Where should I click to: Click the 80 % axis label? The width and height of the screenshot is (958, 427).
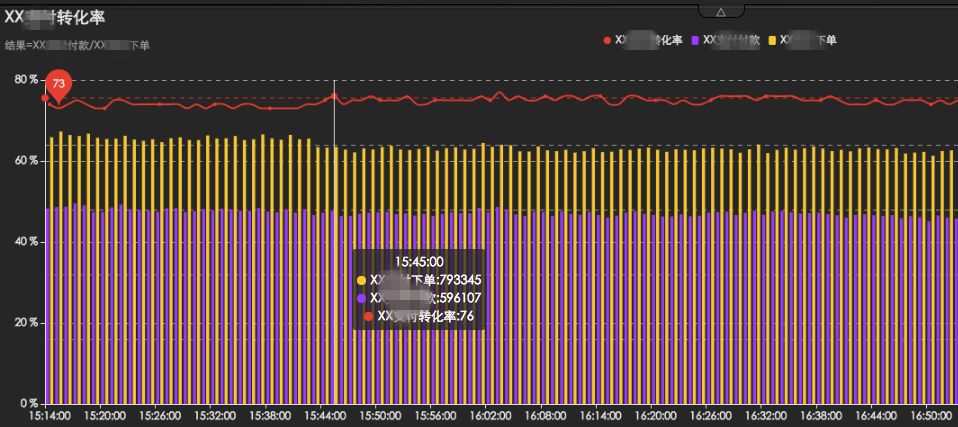pos(27,79)
